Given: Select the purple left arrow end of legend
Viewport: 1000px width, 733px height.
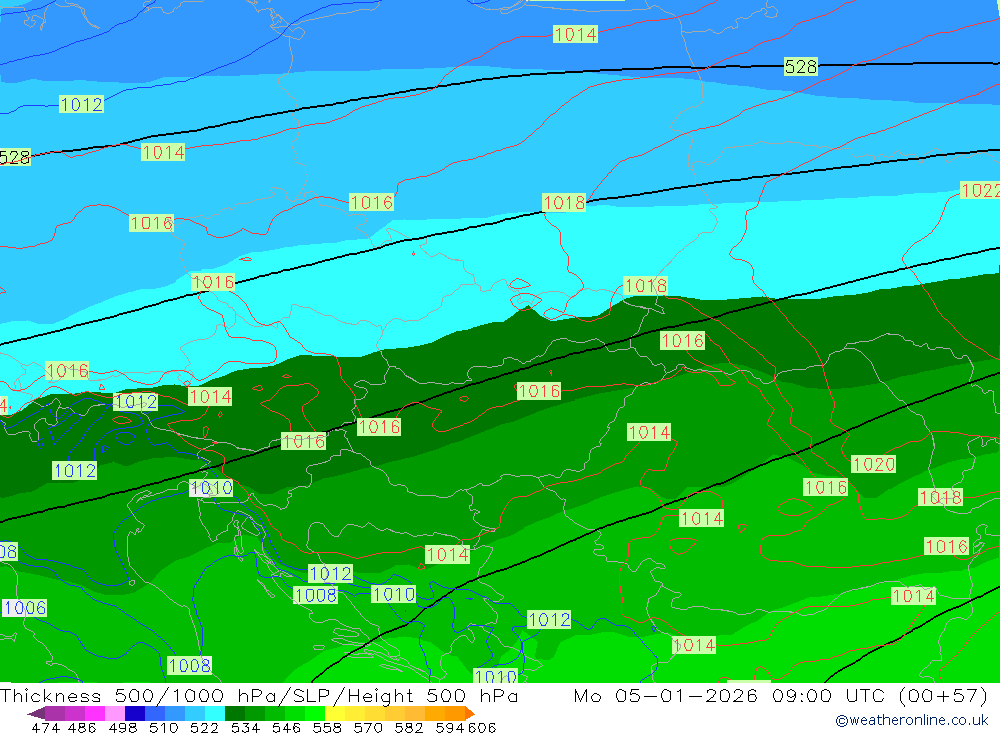Looking at the screenshot, I should (x=36, y=713).
